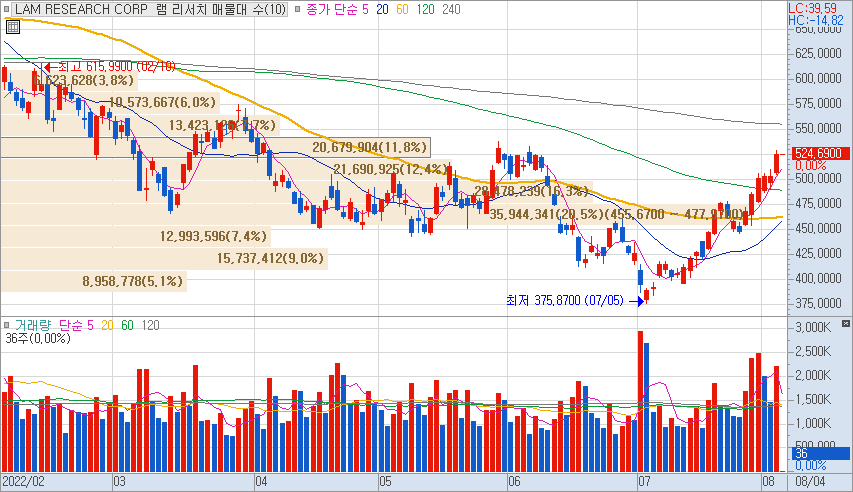Select the 15,737,412(9.0%) volume profile label
This screenshot has width=853, height=492.
click(x=270, y=259)
